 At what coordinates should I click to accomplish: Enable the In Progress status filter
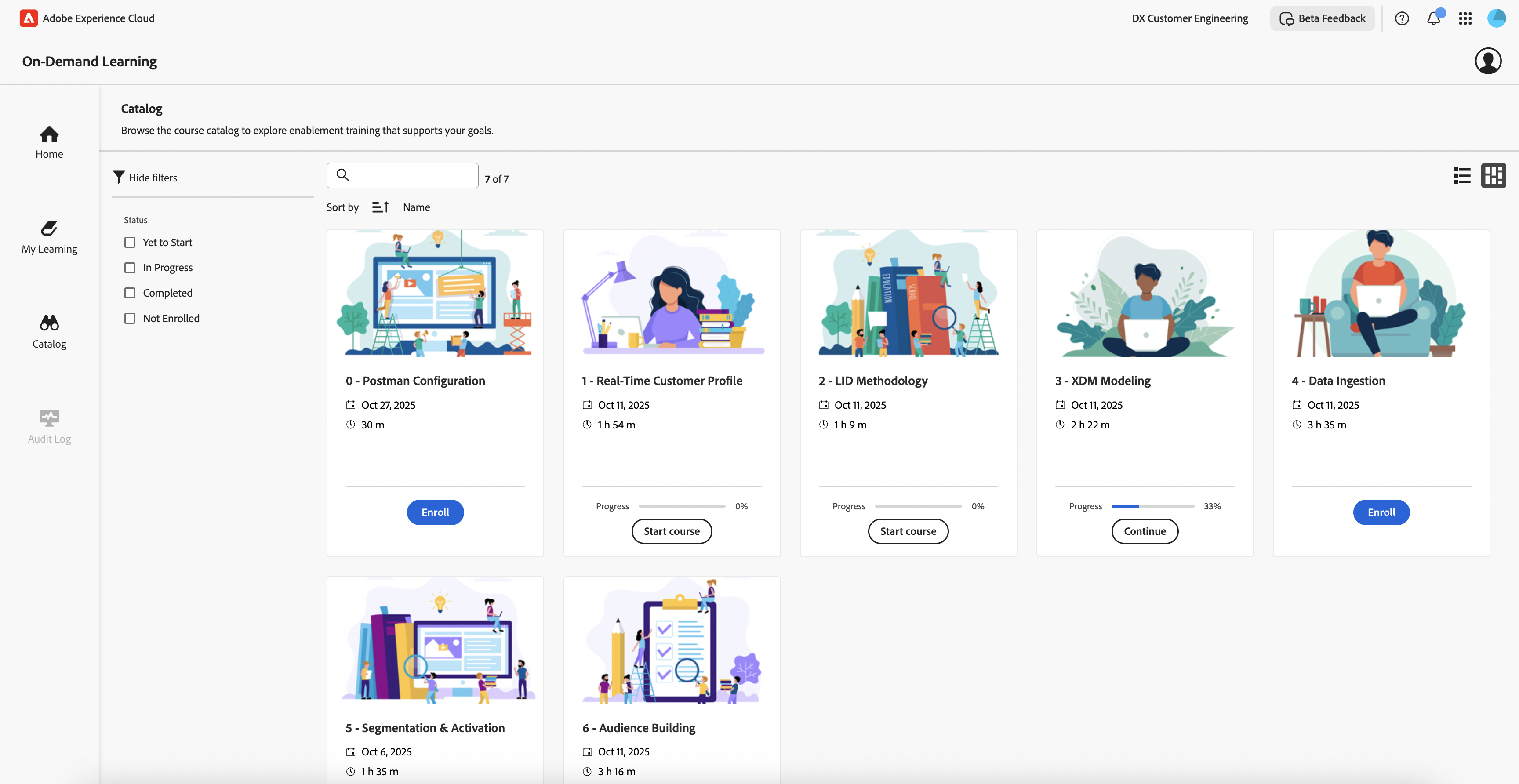point(130,268)
